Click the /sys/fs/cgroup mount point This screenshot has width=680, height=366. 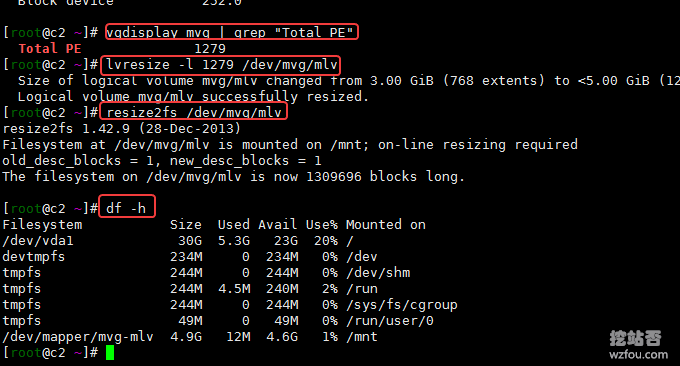(402, 305)
